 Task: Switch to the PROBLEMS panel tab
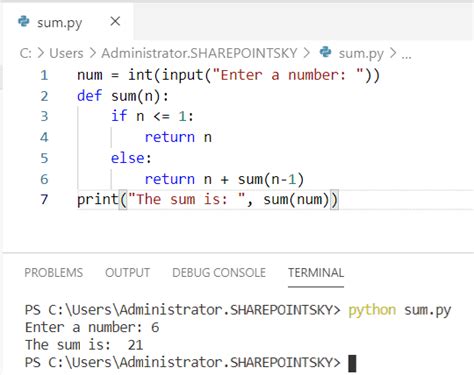pos(53,273)
